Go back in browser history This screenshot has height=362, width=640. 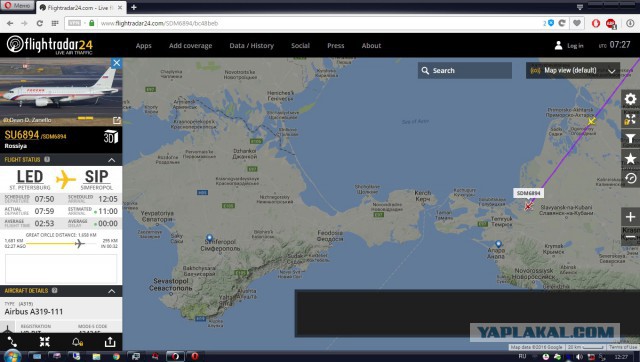point(10,23)
